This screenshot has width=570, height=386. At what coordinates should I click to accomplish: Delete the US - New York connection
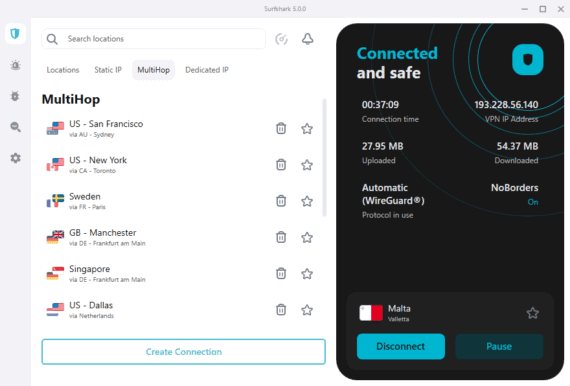point(281,165)
